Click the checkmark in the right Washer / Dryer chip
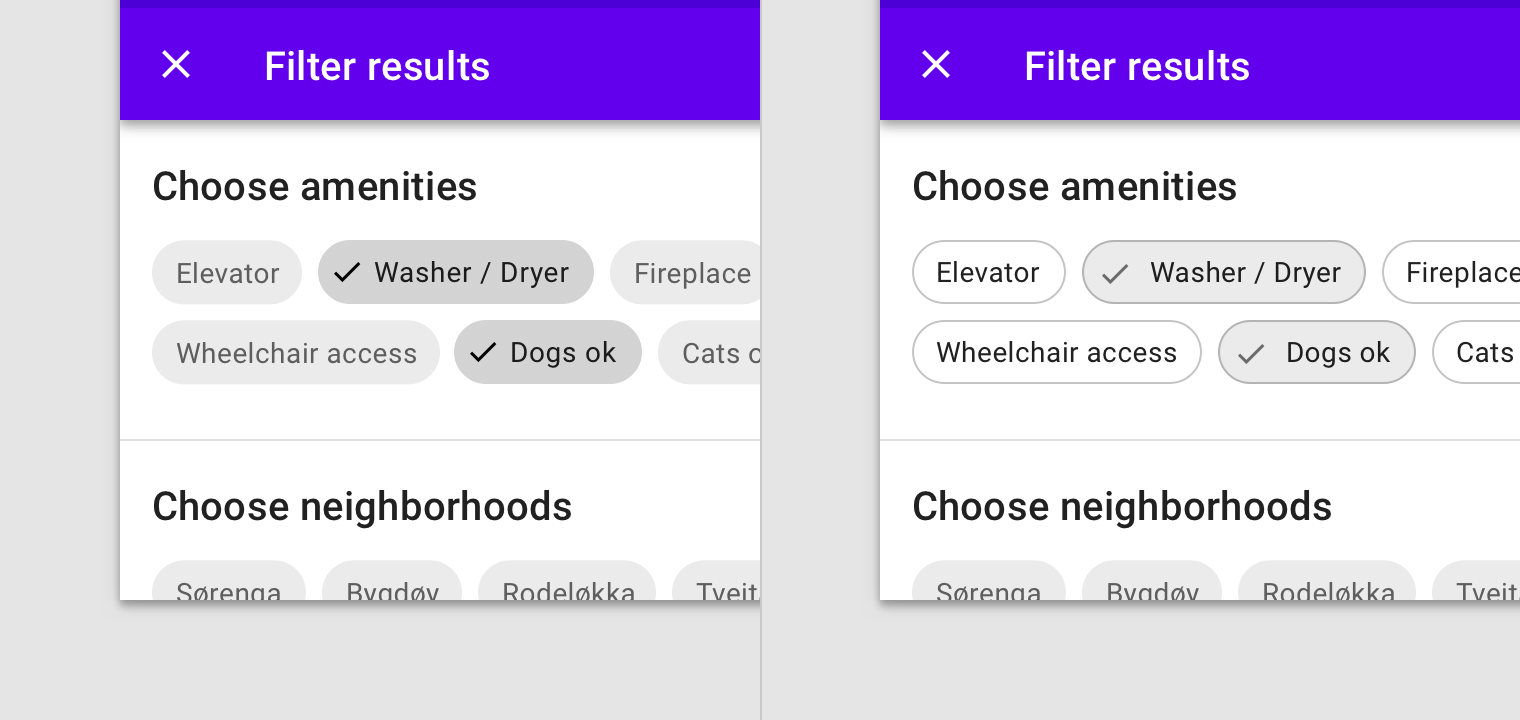The height and width of the screenshot is (720, 1520). pyautogui.click(x=1114, y=272)
